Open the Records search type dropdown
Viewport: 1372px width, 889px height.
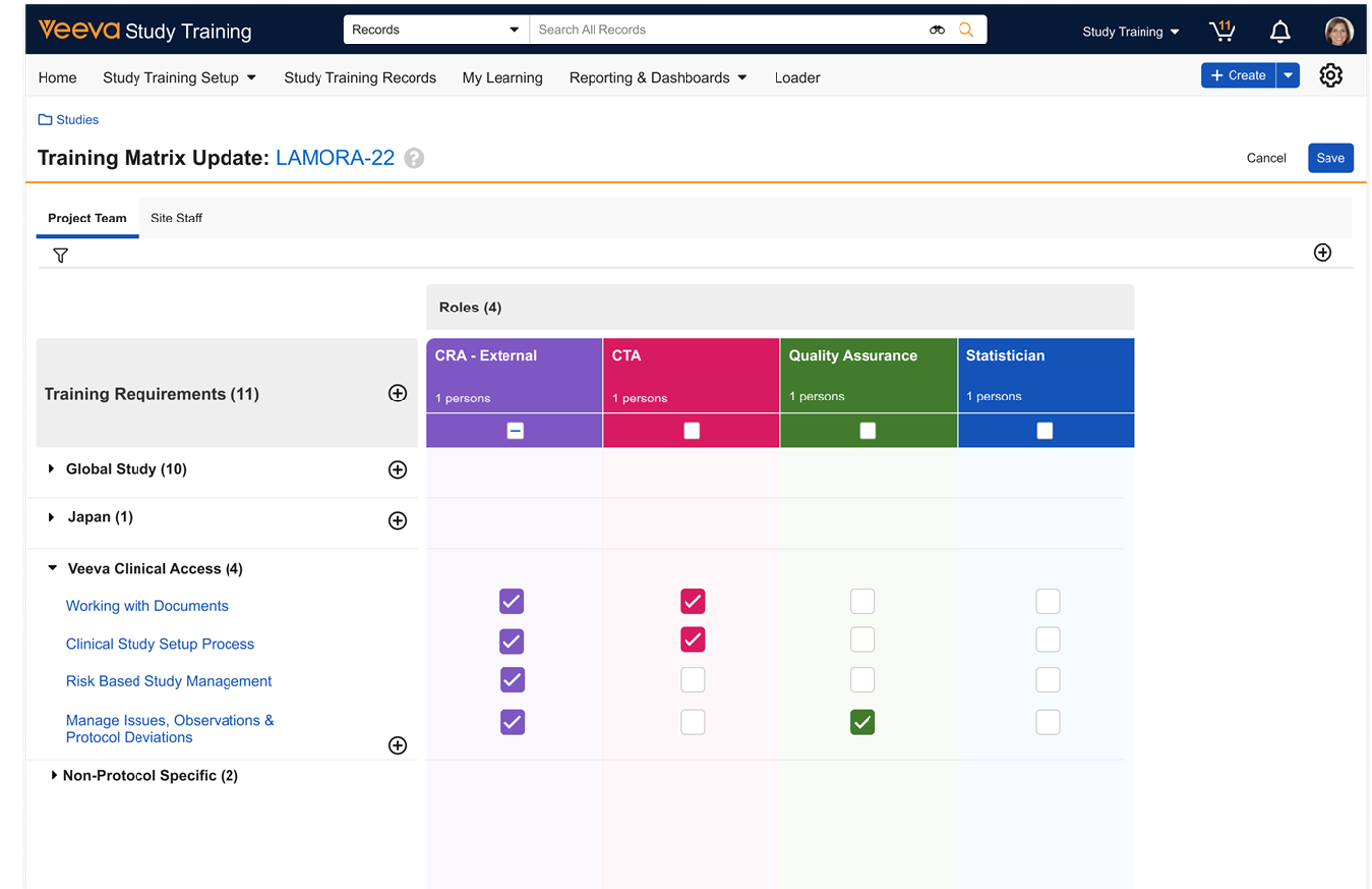436,30
